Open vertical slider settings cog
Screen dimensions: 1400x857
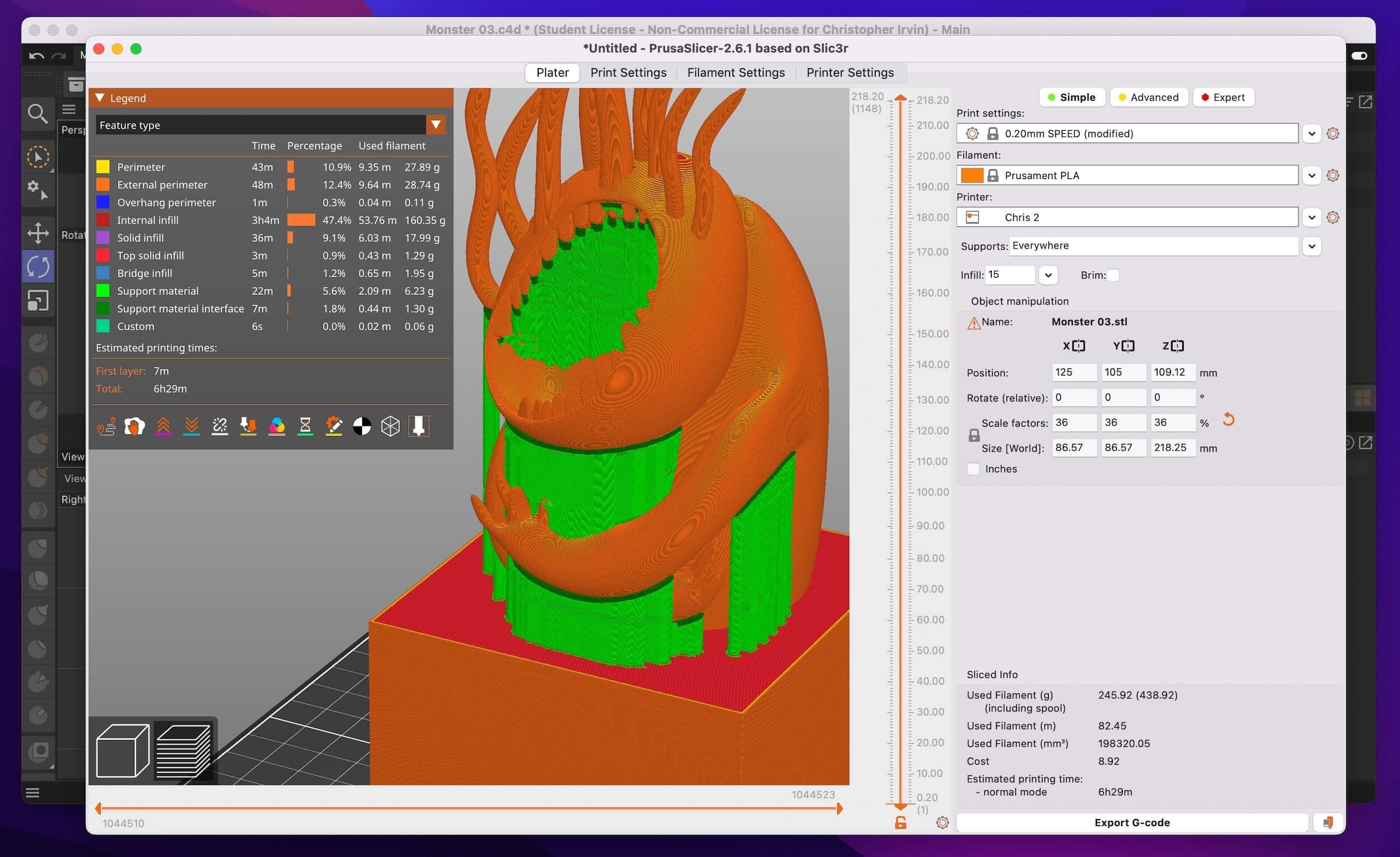tap(942, 822)
